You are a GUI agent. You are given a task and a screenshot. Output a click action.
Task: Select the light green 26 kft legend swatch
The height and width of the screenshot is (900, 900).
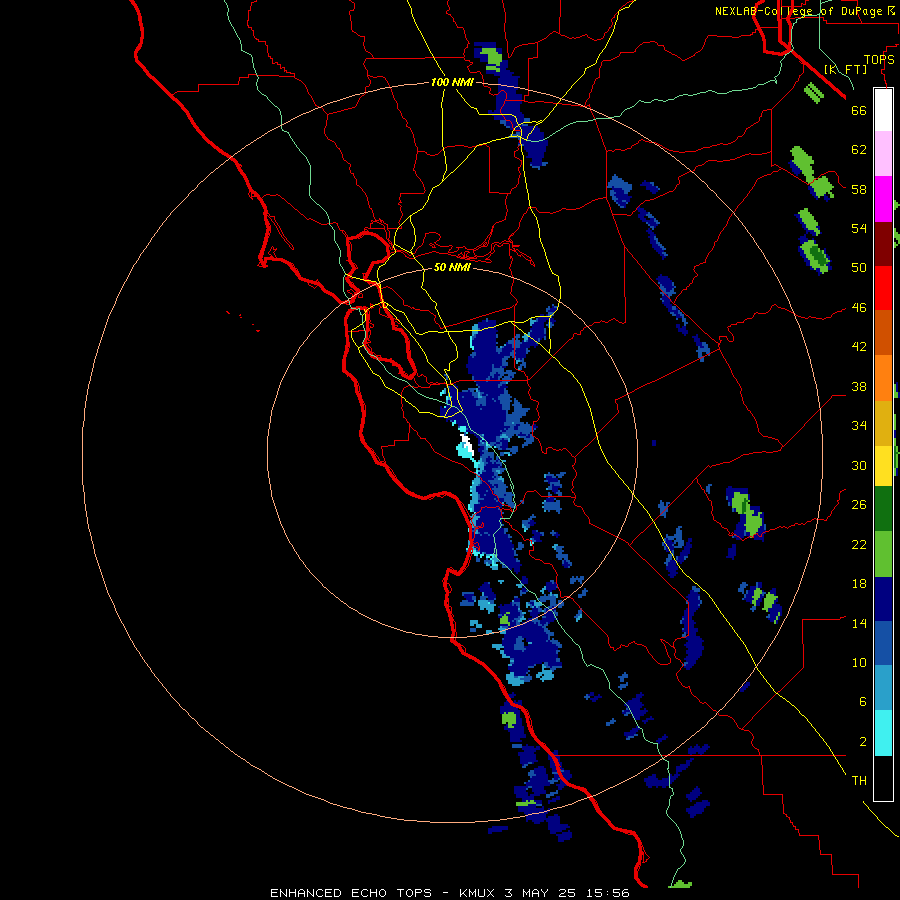click(883, 554)
